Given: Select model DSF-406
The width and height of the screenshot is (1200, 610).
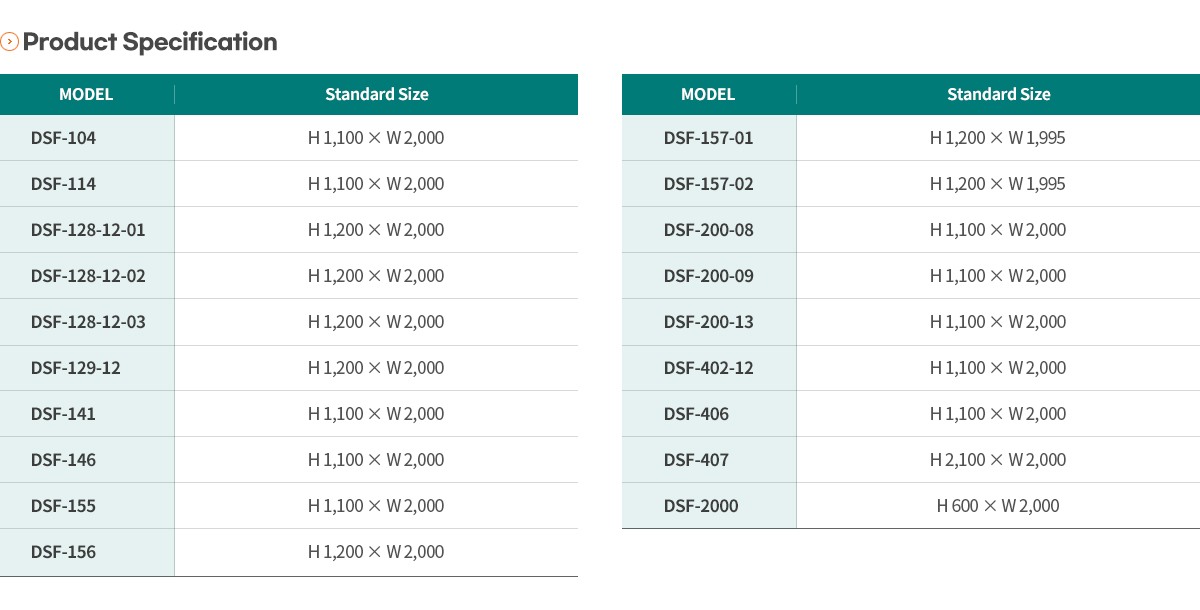Looking at the screenshot, I should click(697, 414).
